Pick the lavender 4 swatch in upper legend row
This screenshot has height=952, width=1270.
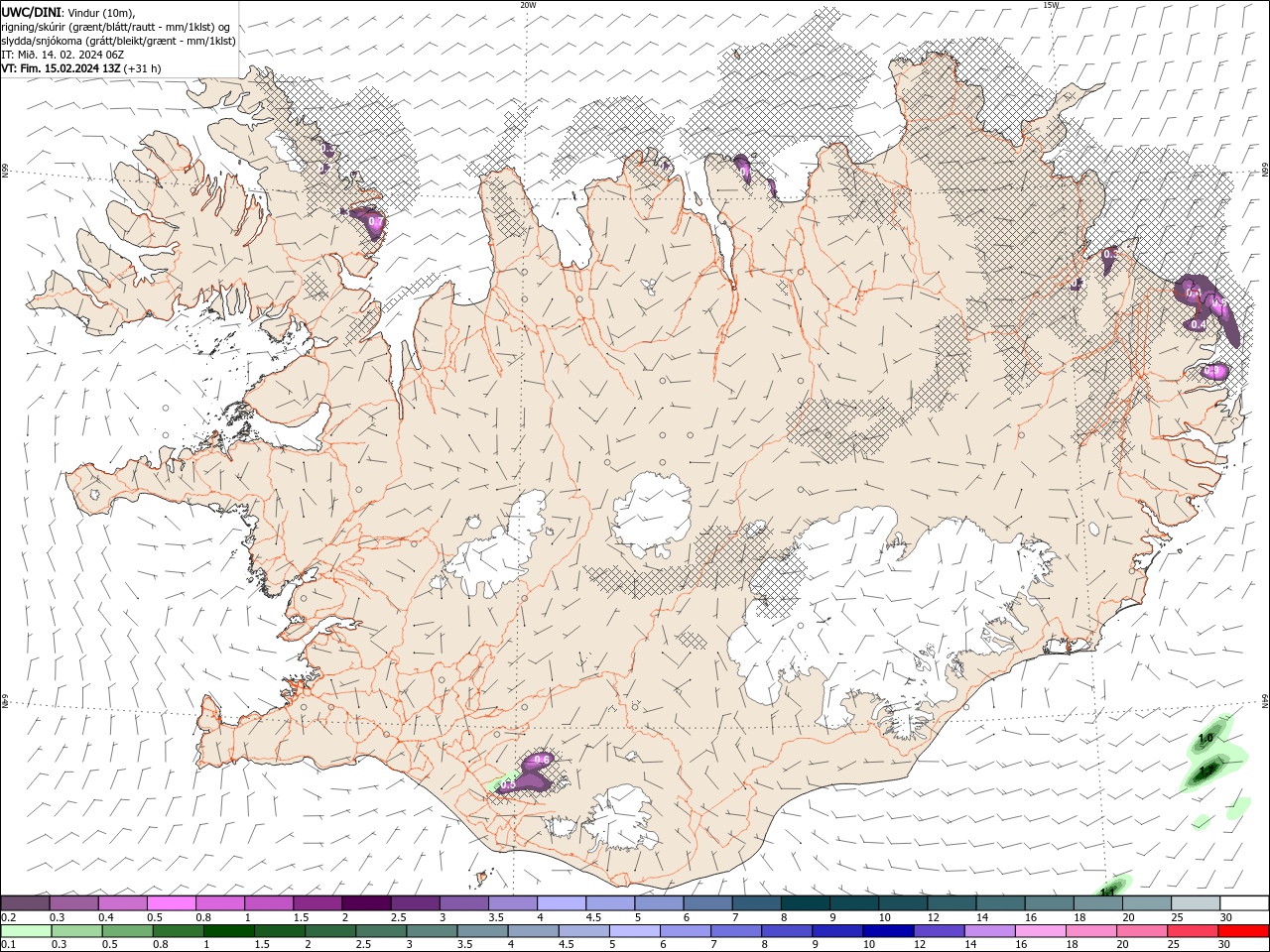[562, 903]
